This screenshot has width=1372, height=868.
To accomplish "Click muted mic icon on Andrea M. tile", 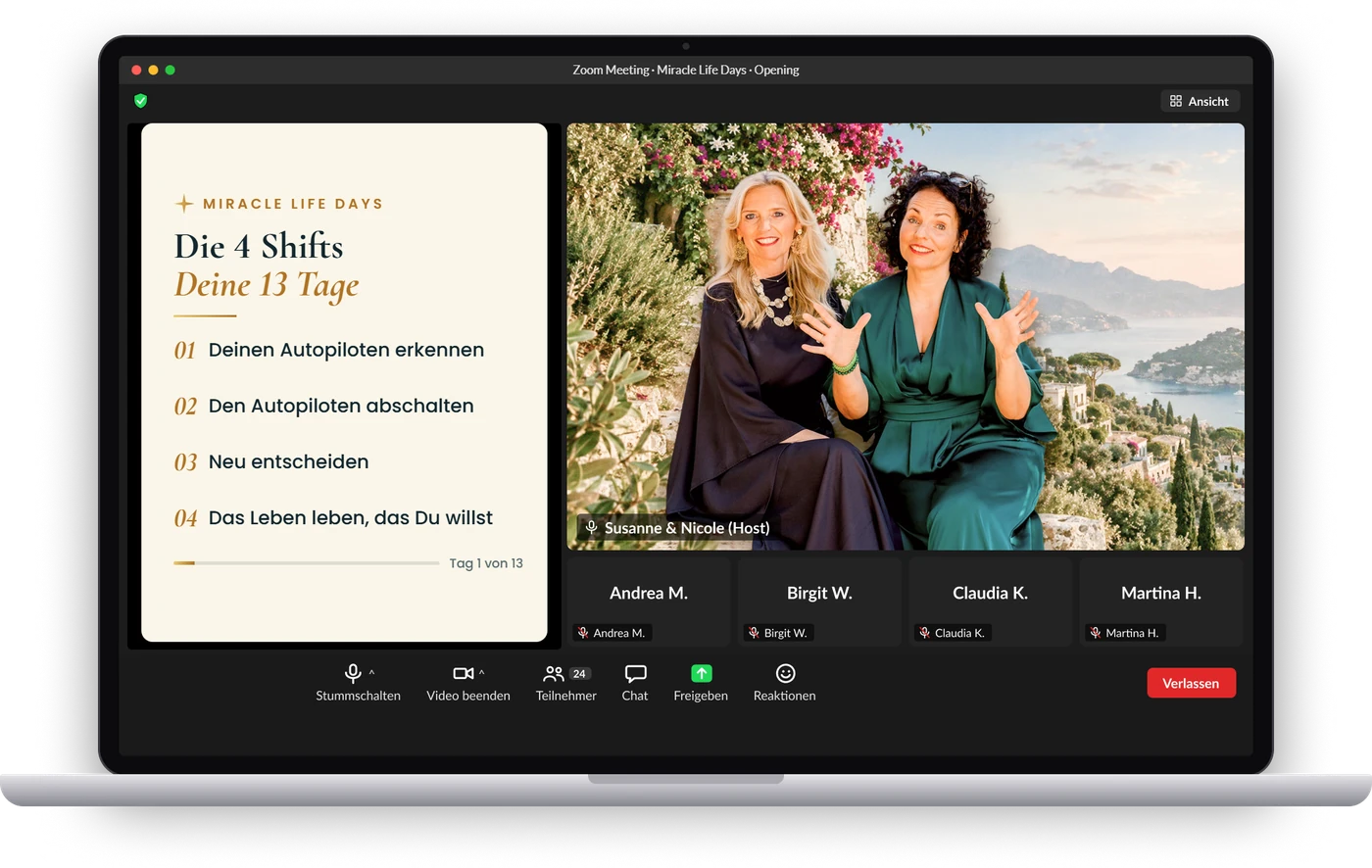I will coord(582,633).
